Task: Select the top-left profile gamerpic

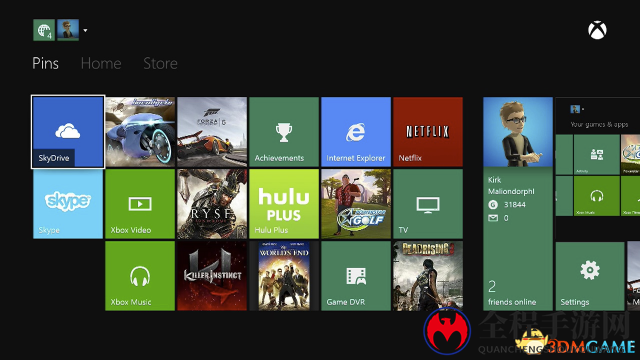Action: (68, 30)
